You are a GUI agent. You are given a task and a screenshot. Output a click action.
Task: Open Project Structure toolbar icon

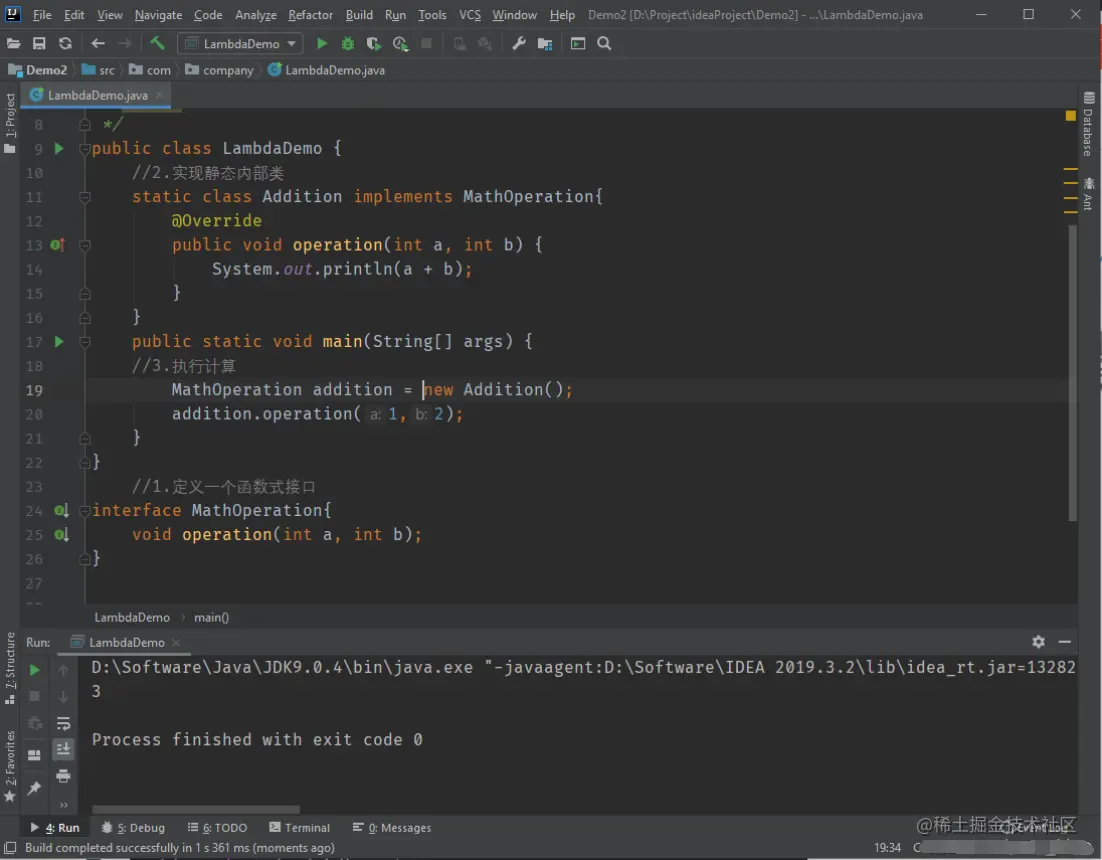545,44
